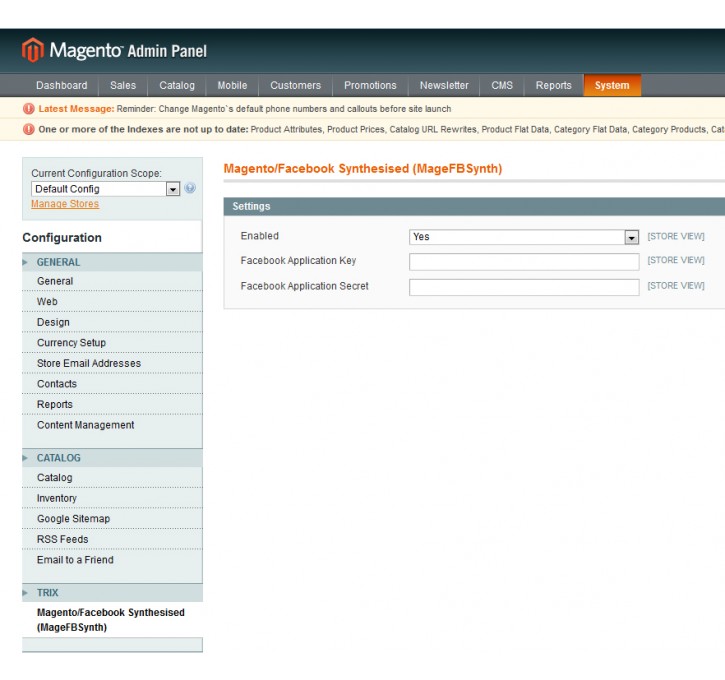Open the Enabled Yes dropdown
The height and width of the screenshot is (680, 725).
(524, 237)
